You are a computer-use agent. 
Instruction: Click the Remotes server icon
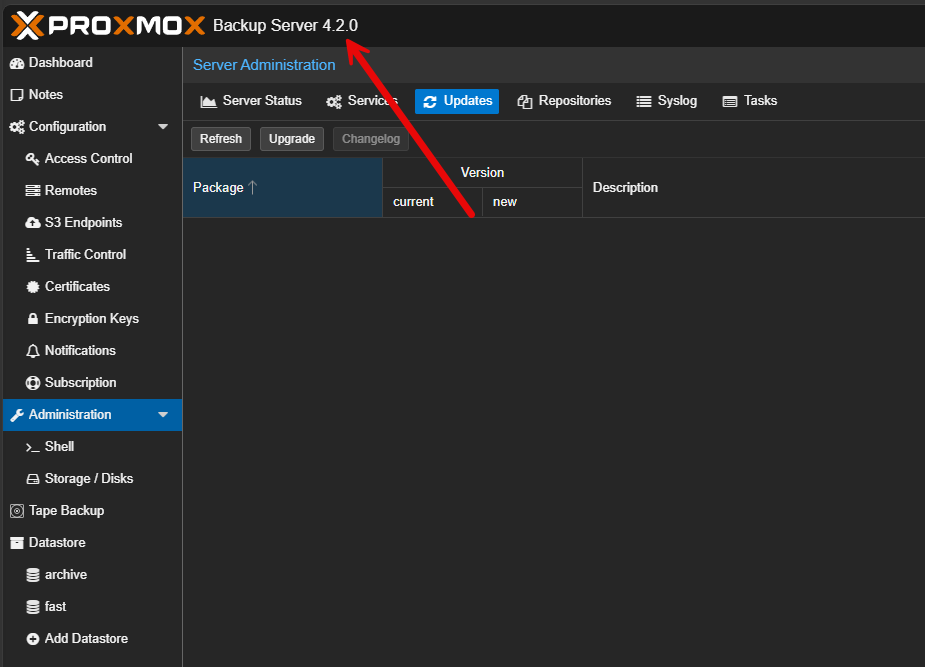coord(32,190)
